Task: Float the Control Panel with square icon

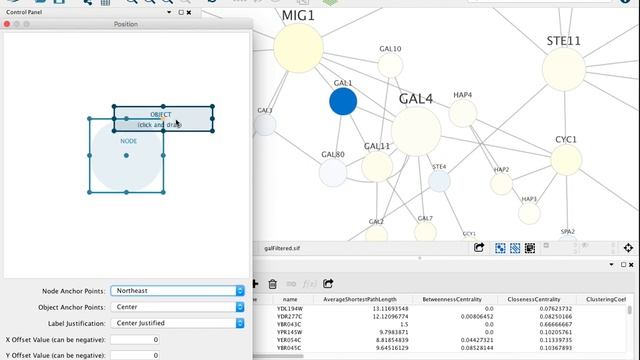Action: [x=181, y=12]
